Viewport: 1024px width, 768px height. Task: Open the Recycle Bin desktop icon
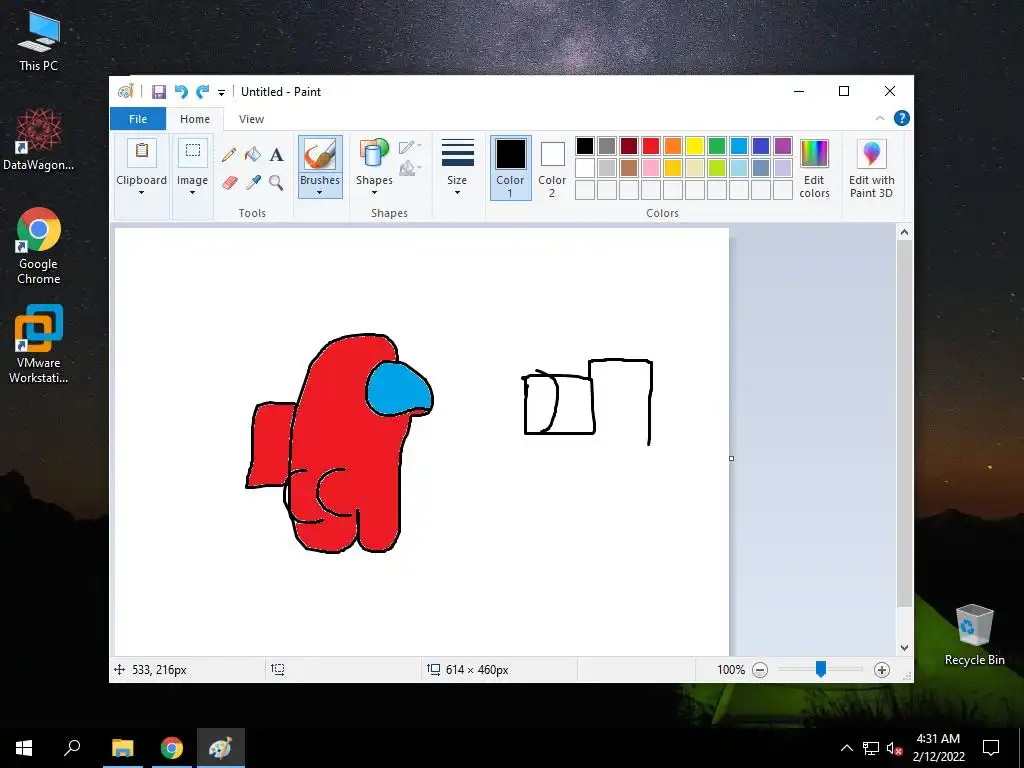tap(974, 635)
